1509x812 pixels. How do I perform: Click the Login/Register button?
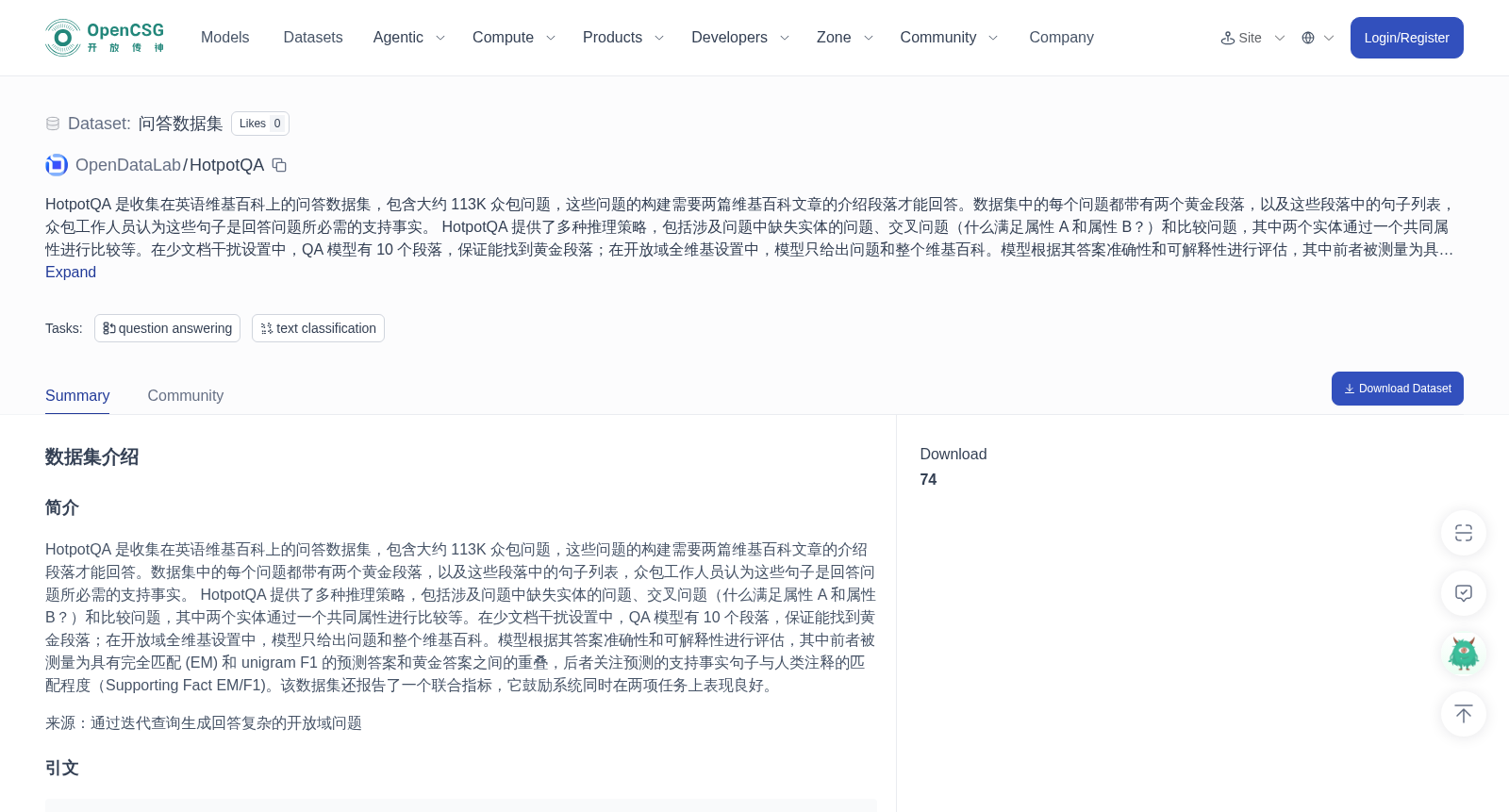[1406, 38]
